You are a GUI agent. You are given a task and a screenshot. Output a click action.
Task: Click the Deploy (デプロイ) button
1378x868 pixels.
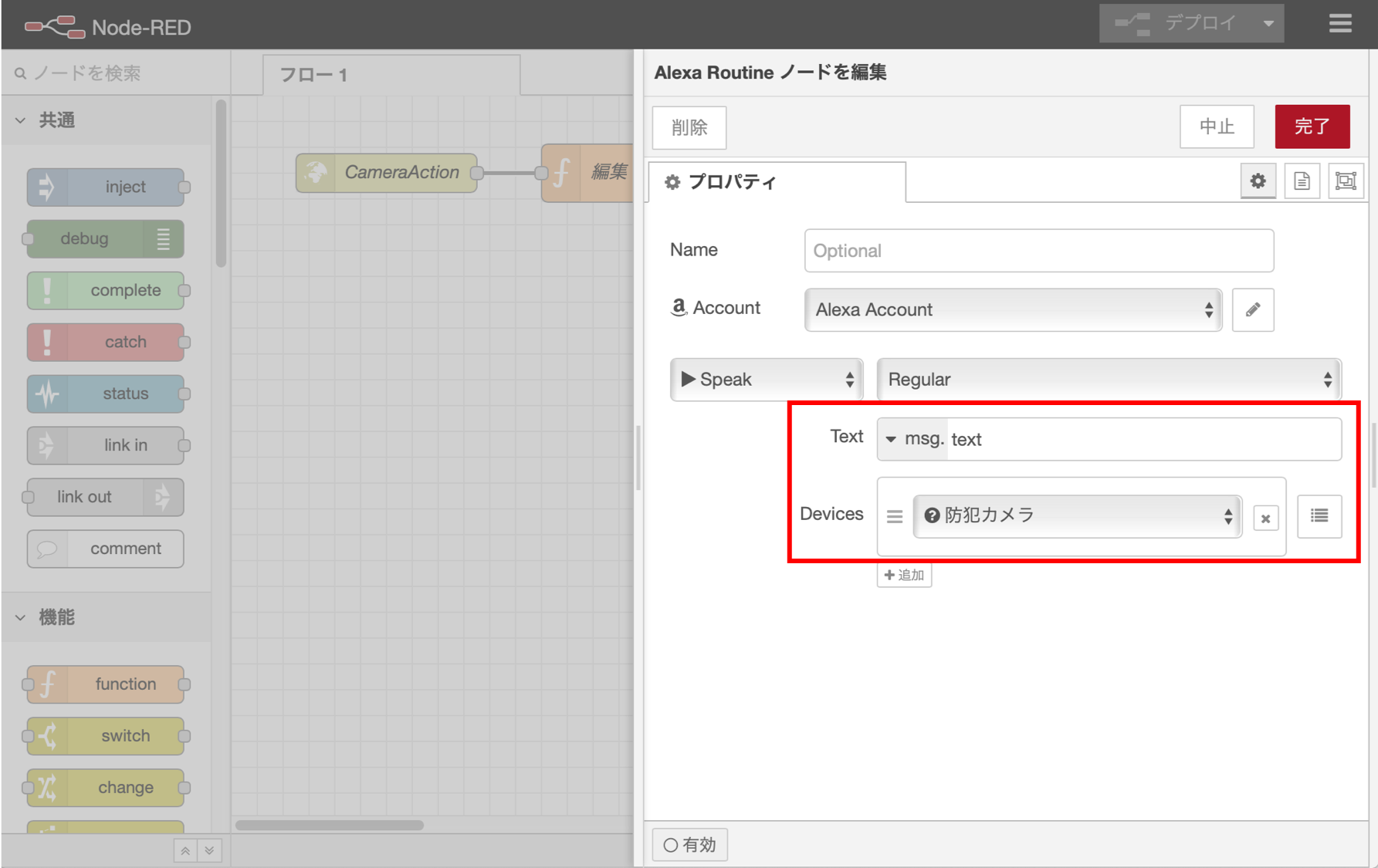point(1177,23)
